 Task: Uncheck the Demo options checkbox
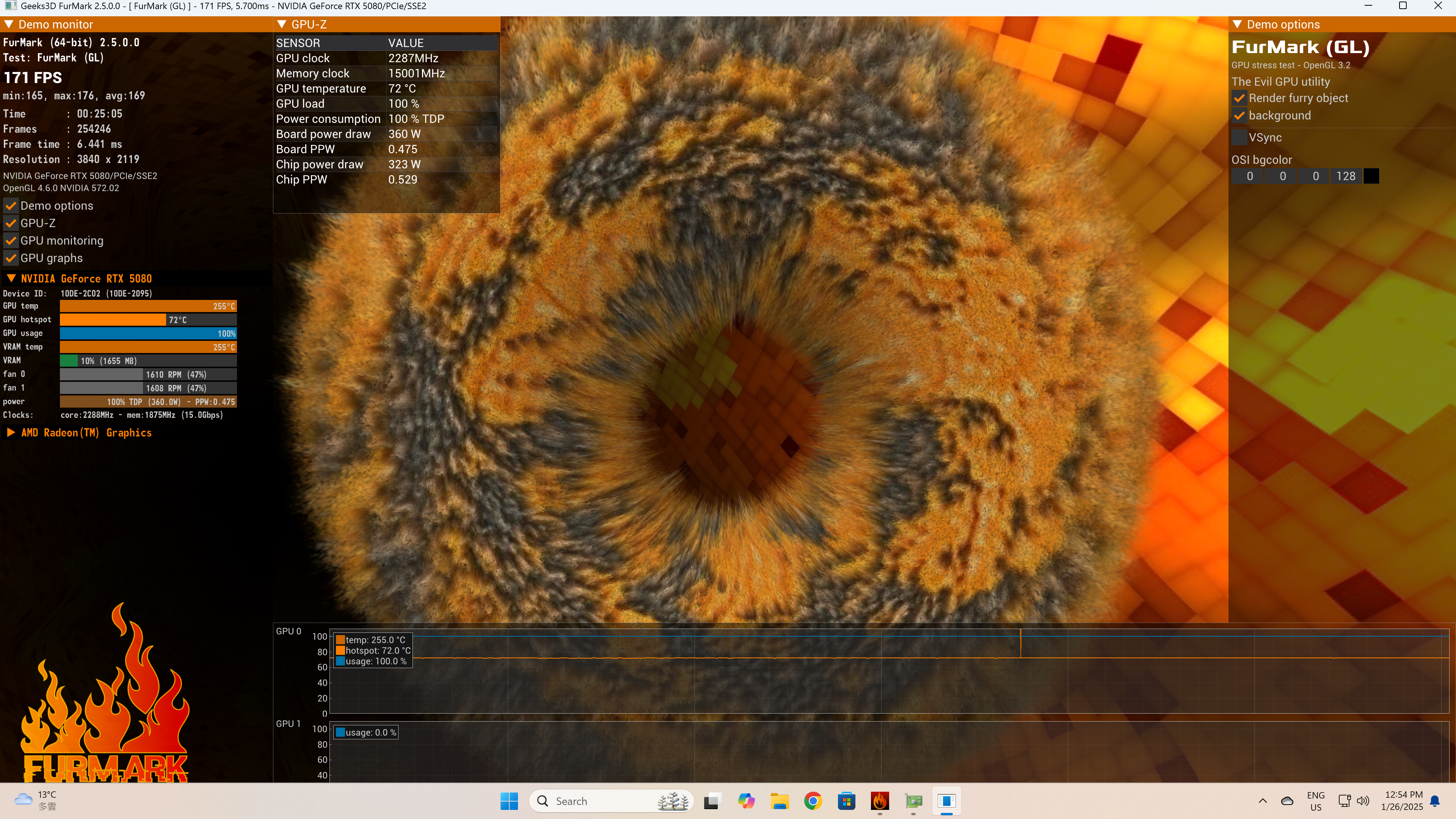click(x=11, y=206)
